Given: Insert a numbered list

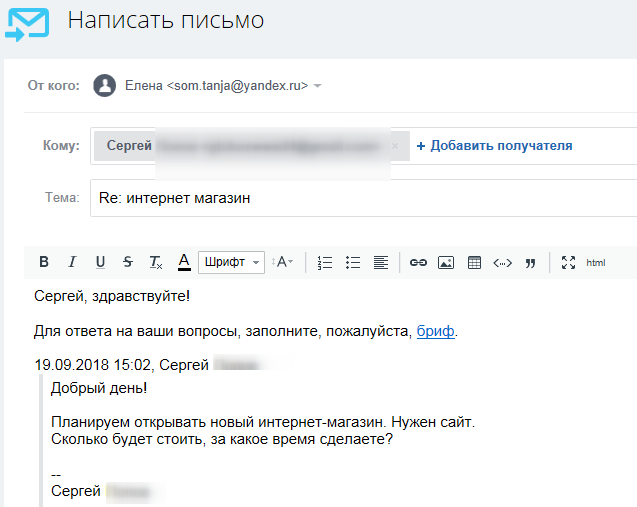Looking at the screenshot, I should [x=325, y=262].
